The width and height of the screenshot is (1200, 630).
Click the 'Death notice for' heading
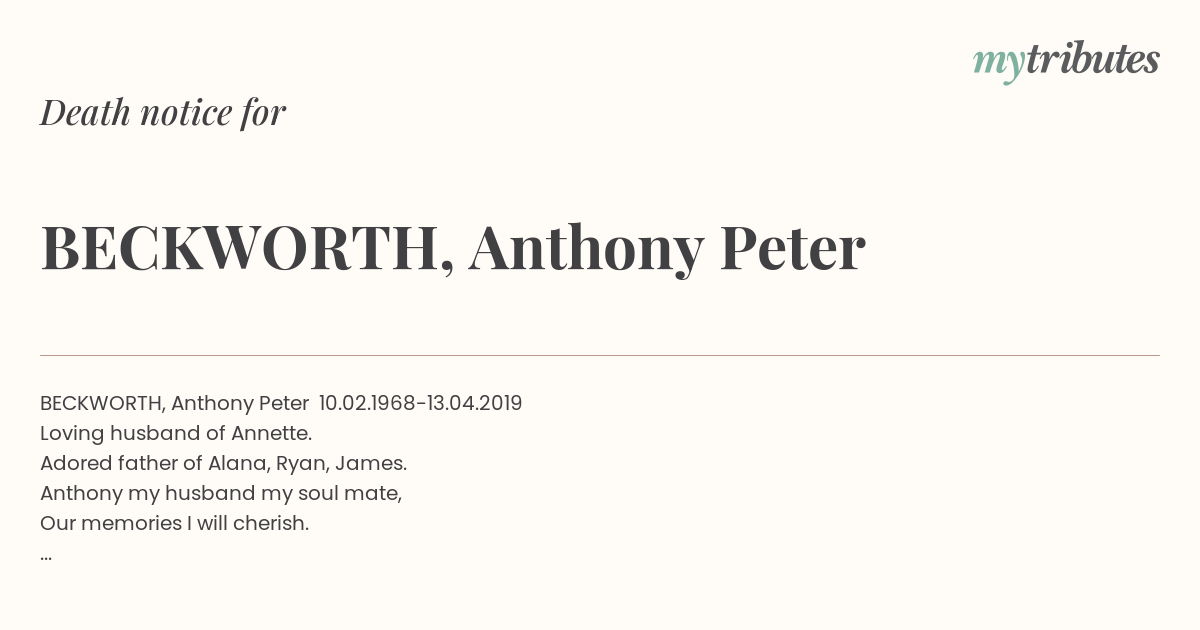click(x=163, y=113)
